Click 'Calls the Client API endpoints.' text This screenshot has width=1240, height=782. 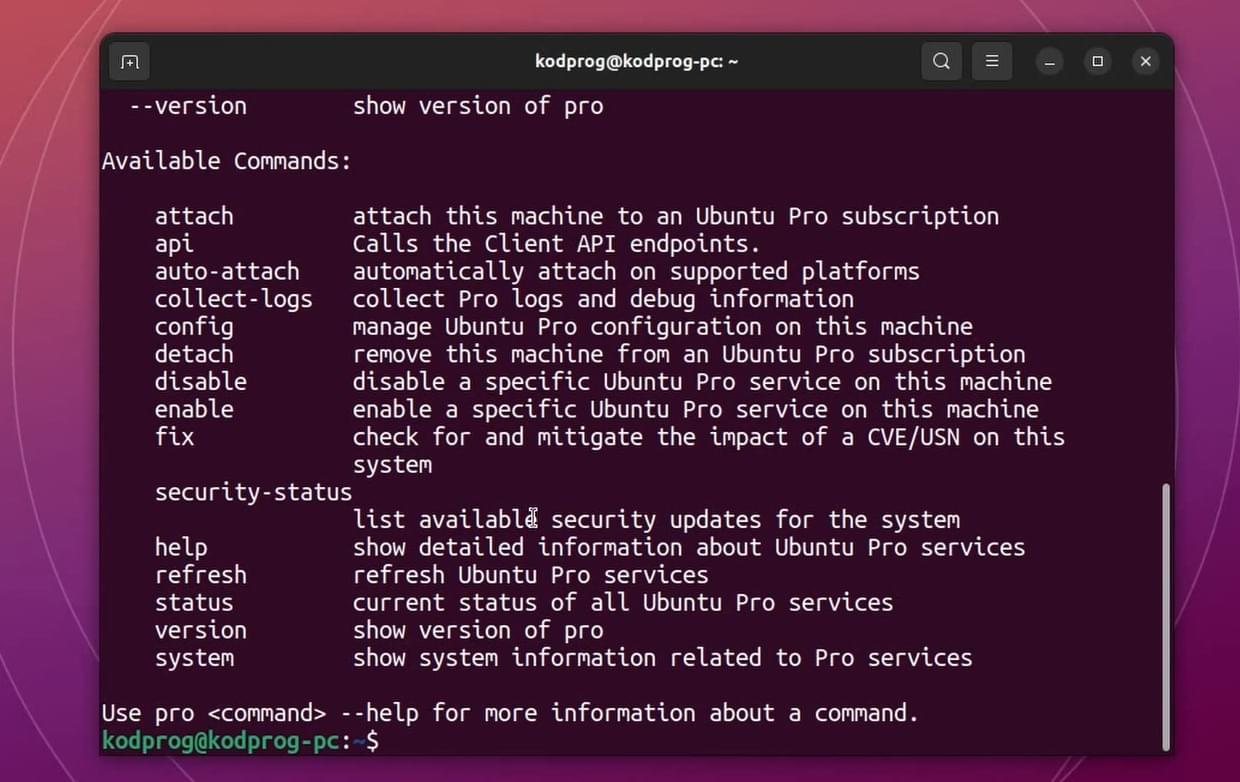(x=557, y=244)
